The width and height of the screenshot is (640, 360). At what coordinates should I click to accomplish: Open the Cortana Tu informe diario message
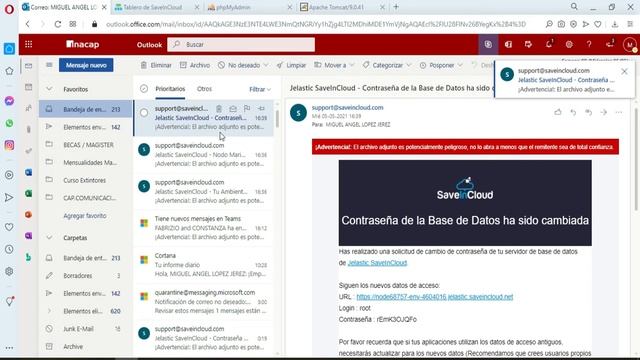pyautogui.click(x=204, y=264)
